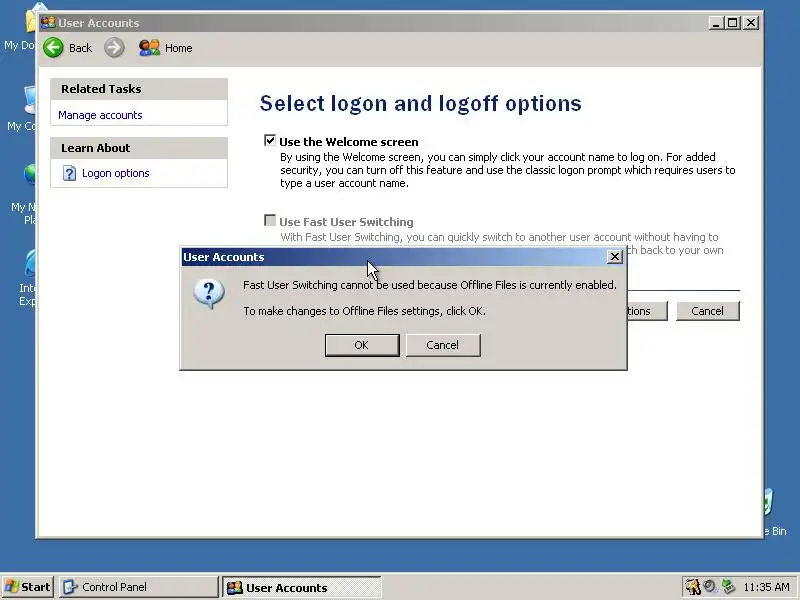
Task: Click the Home toolbar label
Action: pos(179,48)
